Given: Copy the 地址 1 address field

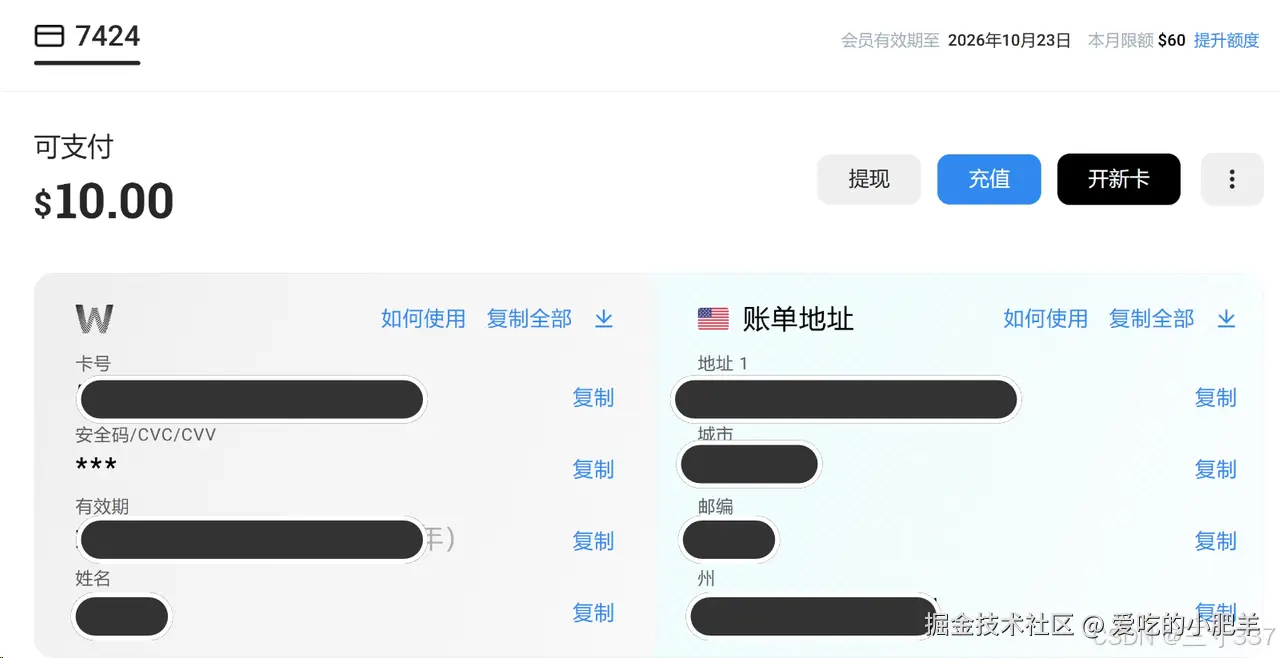Looking at the screenshot, I should (x=1215, y=397).
